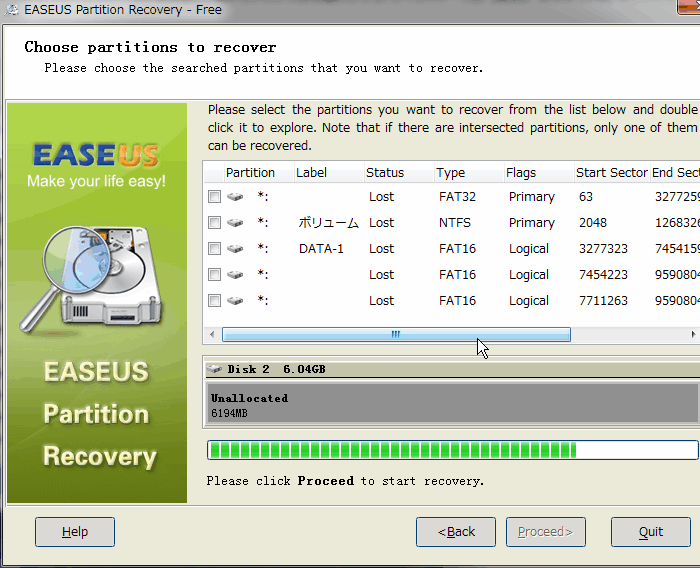
Task: Click the Disk 2 drive icon
Action: click(214, 369)
